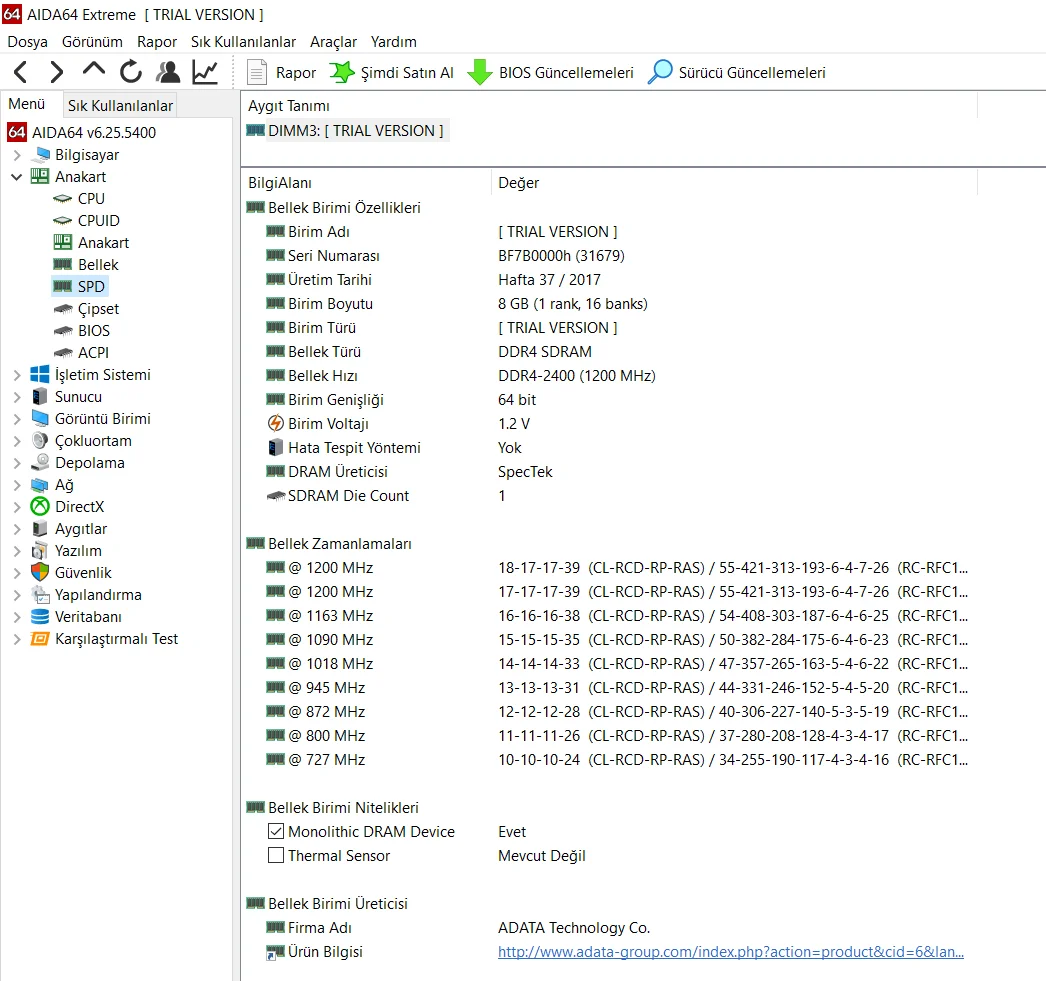Expand the Ağ tree node
Viewport: 1046px width, 981px height.
tap(17, 485)
